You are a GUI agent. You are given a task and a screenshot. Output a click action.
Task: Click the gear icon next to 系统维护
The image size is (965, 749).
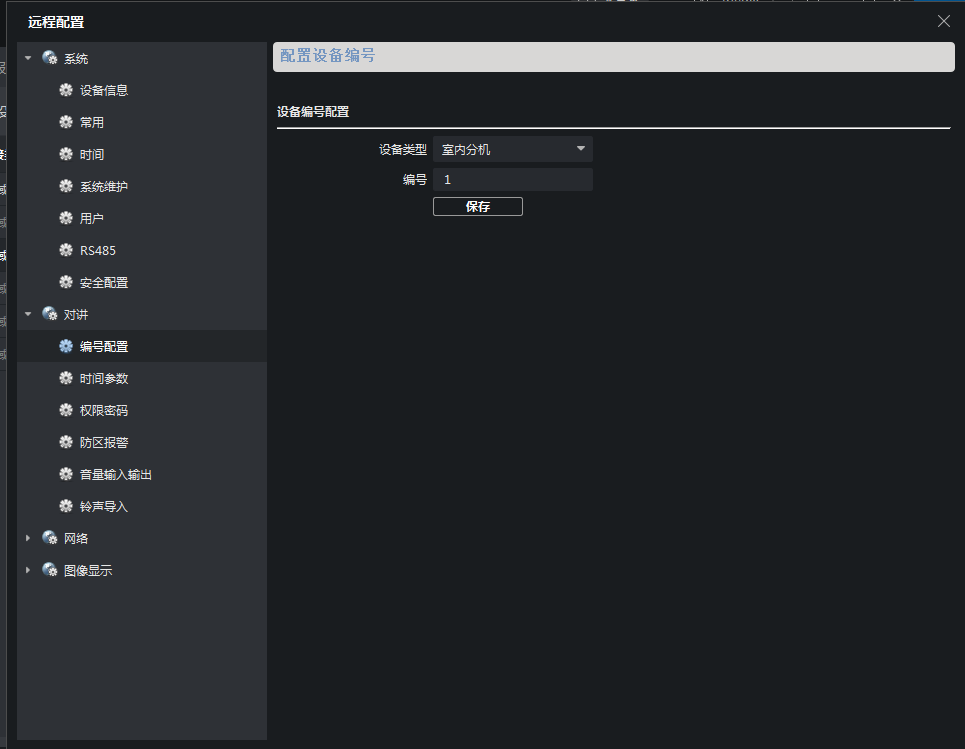coord(66,186)
